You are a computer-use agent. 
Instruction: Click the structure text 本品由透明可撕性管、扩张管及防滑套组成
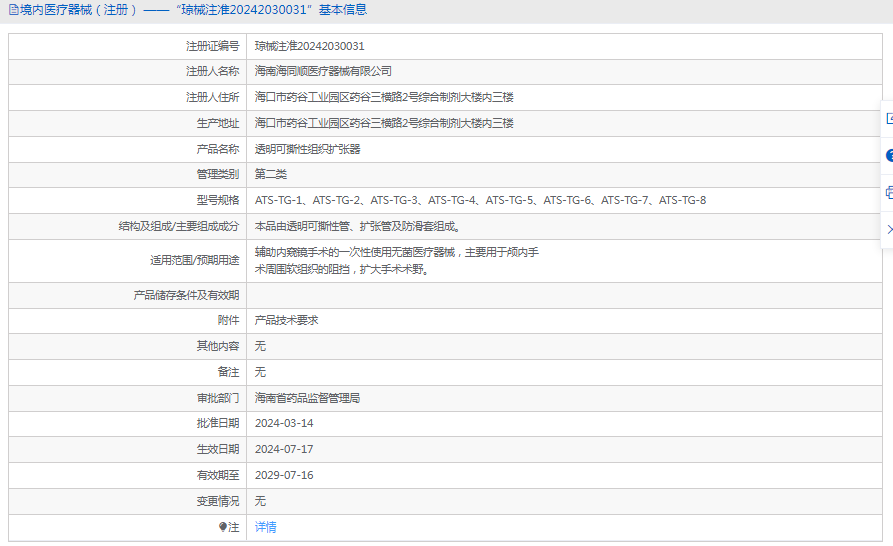pyautogui.click(x=358, y=227)
